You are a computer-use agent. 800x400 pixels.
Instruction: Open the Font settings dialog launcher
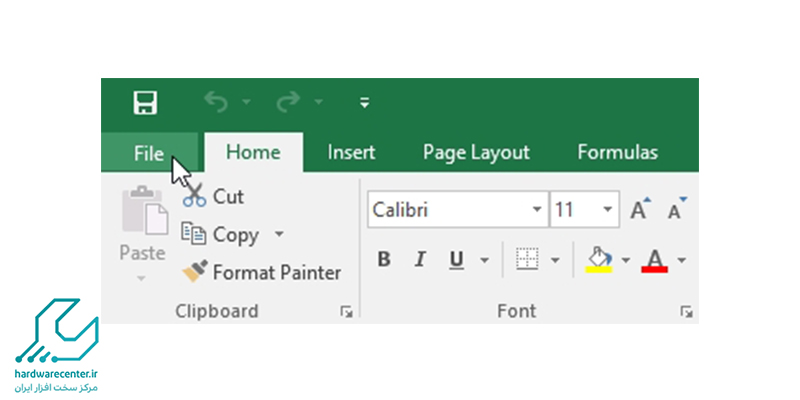686,312
